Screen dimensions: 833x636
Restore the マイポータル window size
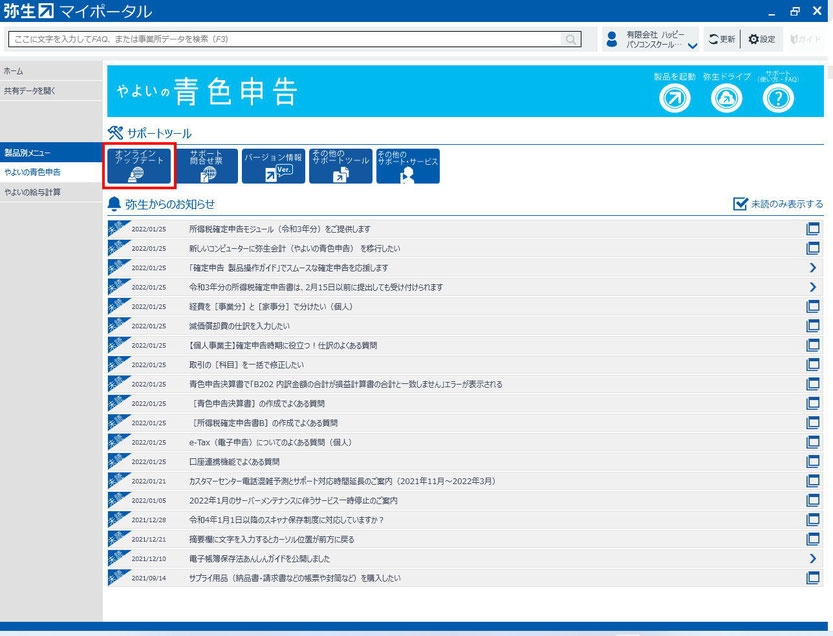tap(795, 11)
